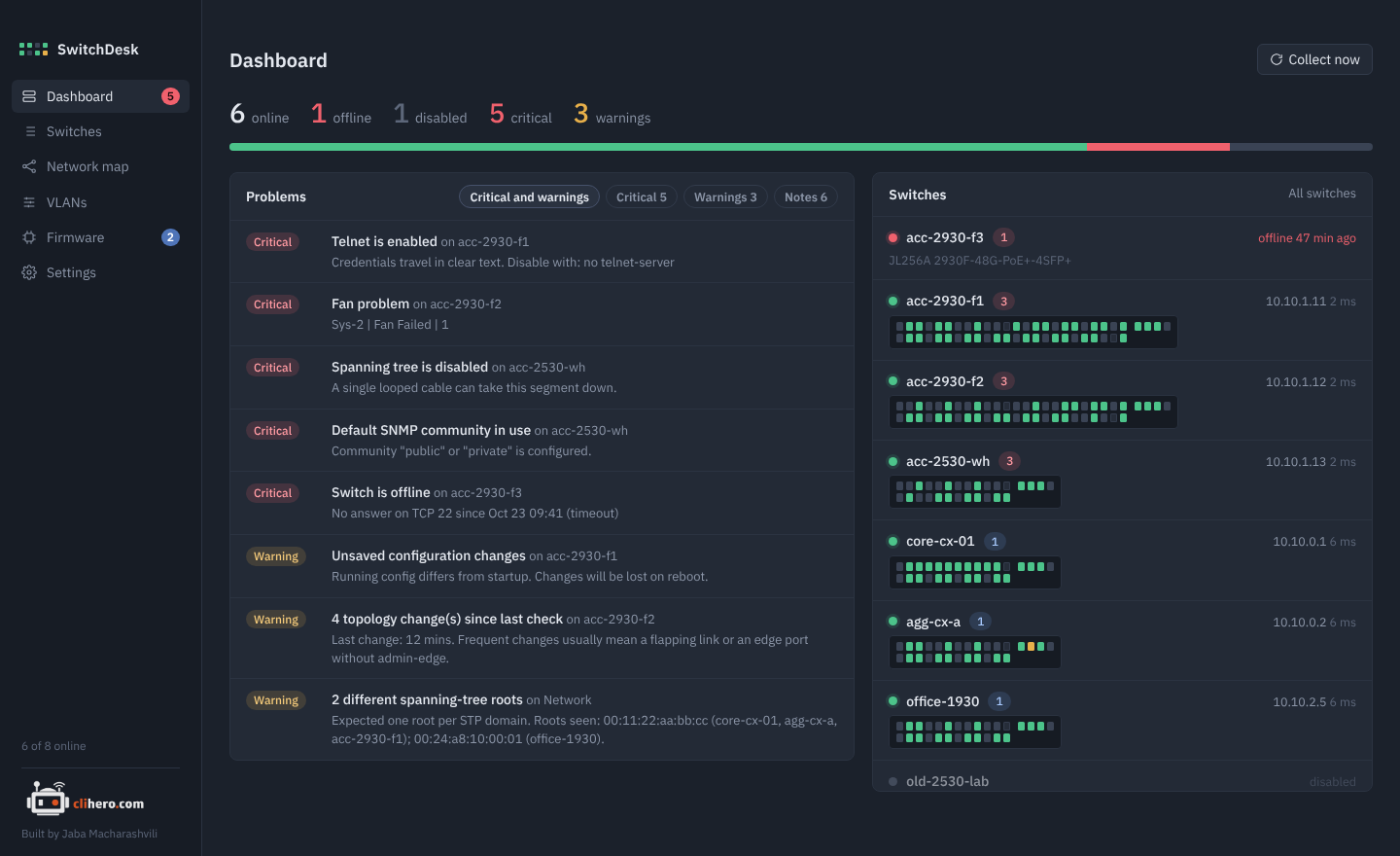This screenshot has height=856, width=1400.
Task: Click green status dot of core-cx-01
Action: tap(892, 541)
